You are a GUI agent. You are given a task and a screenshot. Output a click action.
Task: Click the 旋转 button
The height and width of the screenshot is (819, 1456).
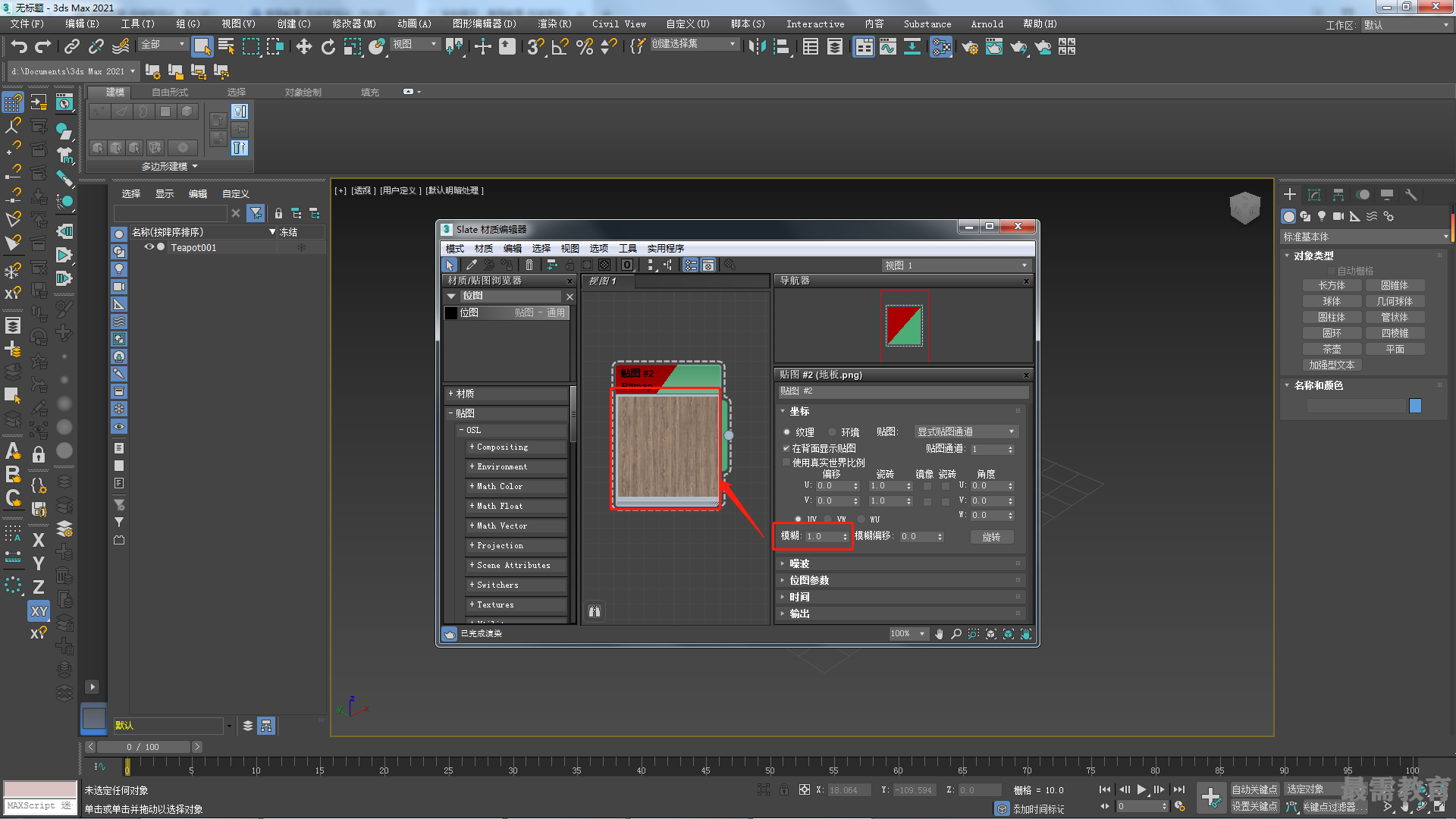pos(991,537)
